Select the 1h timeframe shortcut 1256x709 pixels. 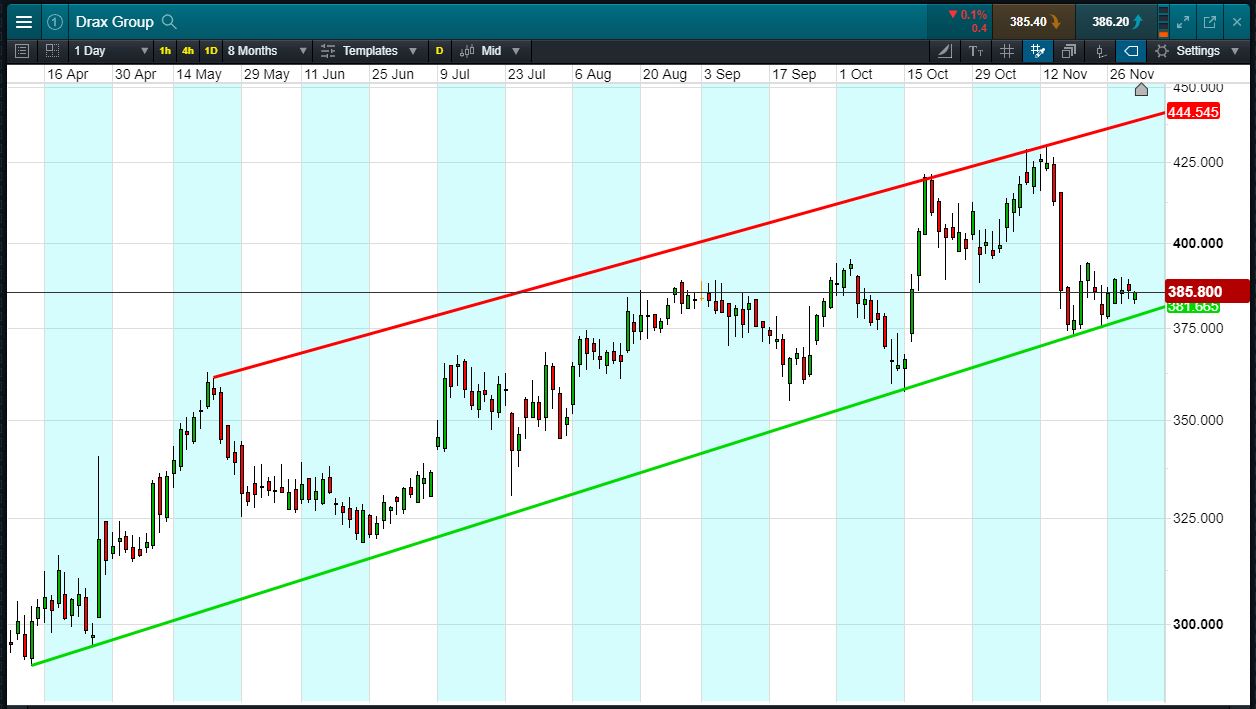(165, 50)
